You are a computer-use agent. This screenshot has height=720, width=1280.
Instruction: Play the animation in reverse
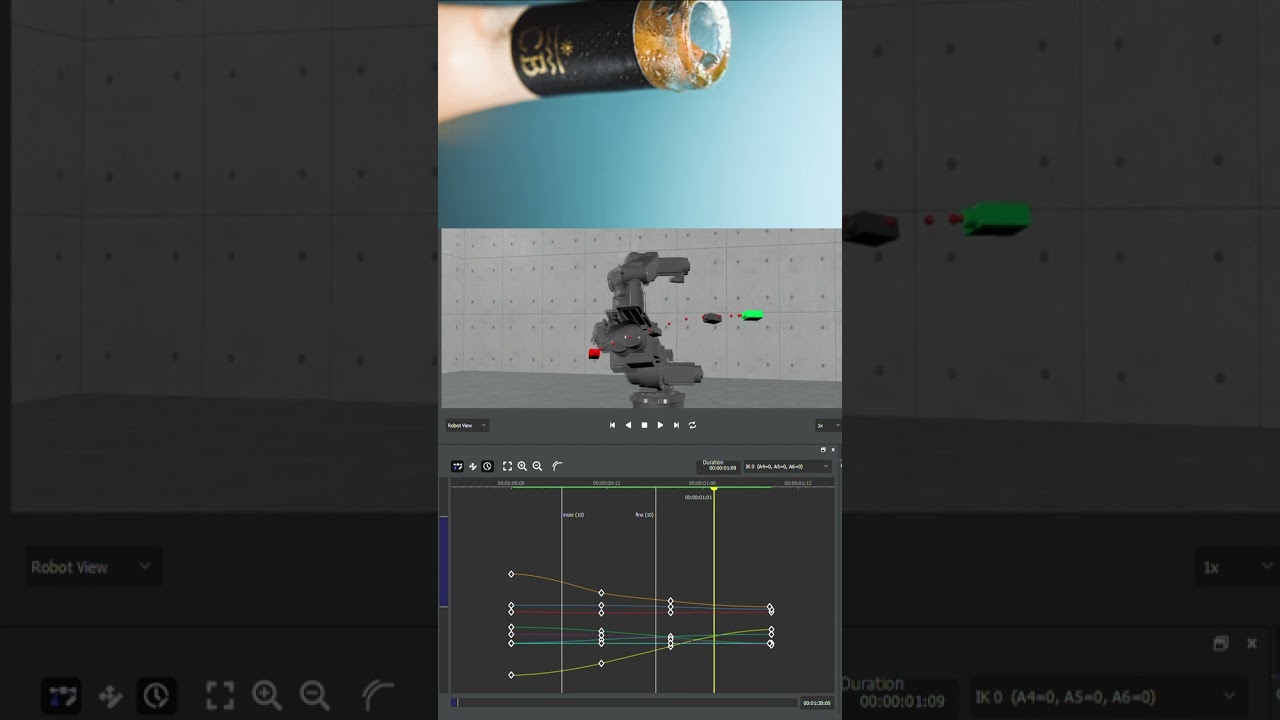click(x=628, y=425)
